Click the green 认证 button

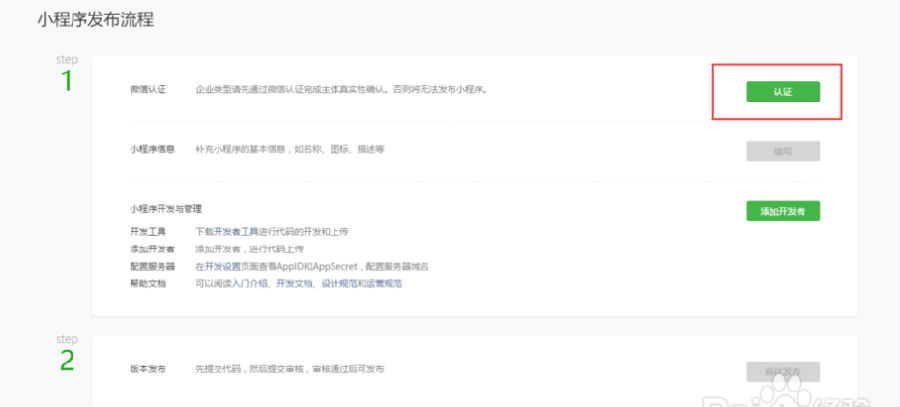point(783,92)
